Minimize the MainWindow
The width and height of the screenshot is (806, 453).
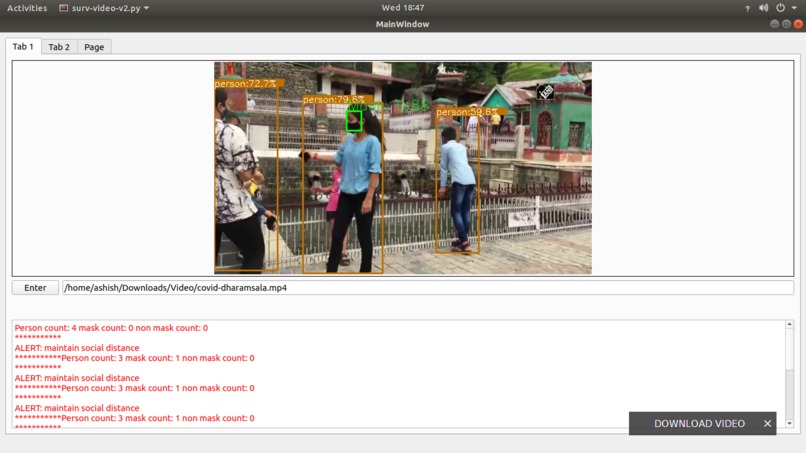click(774, 24)
